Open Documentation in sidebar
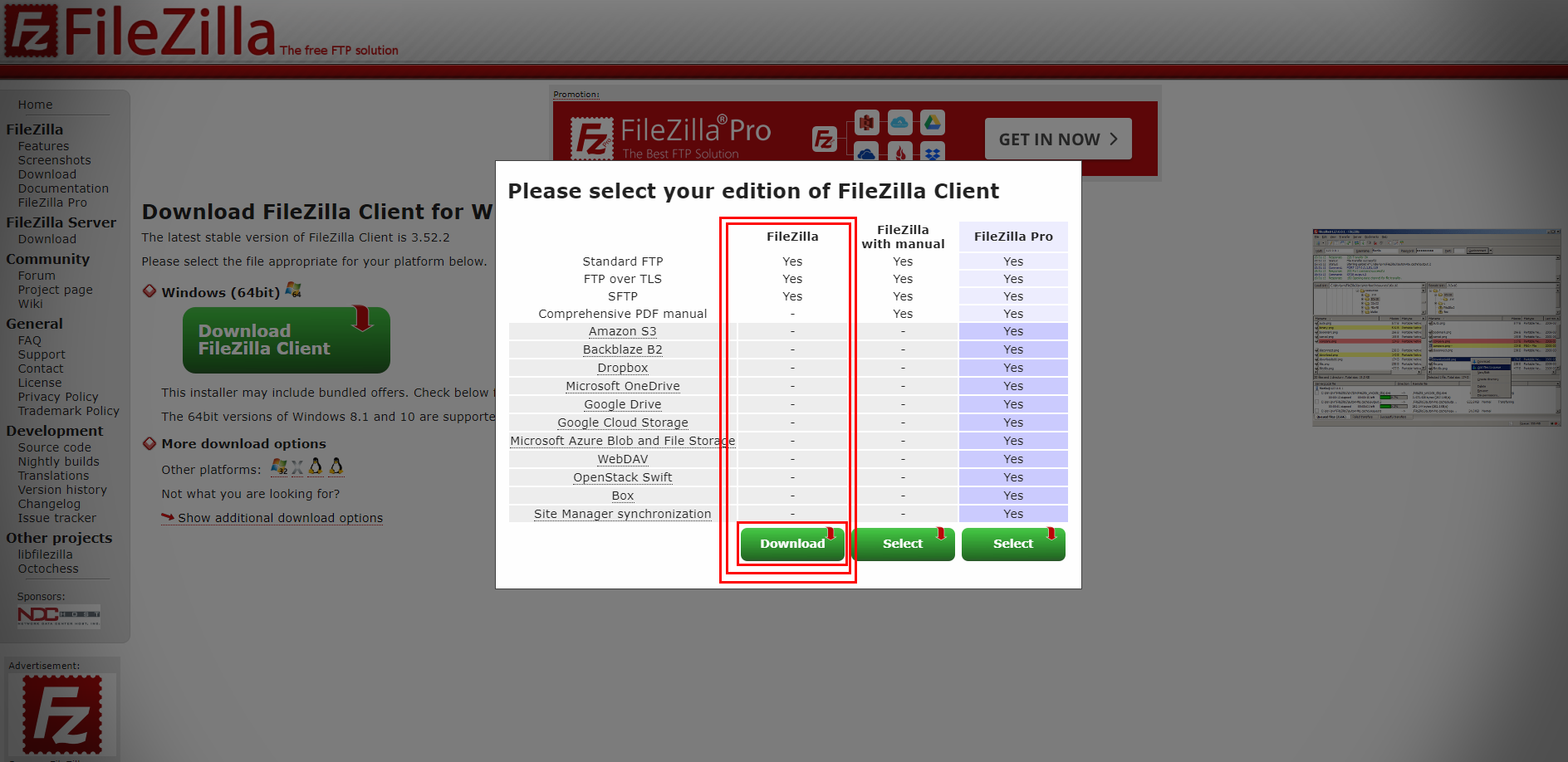 pos(63,188)
